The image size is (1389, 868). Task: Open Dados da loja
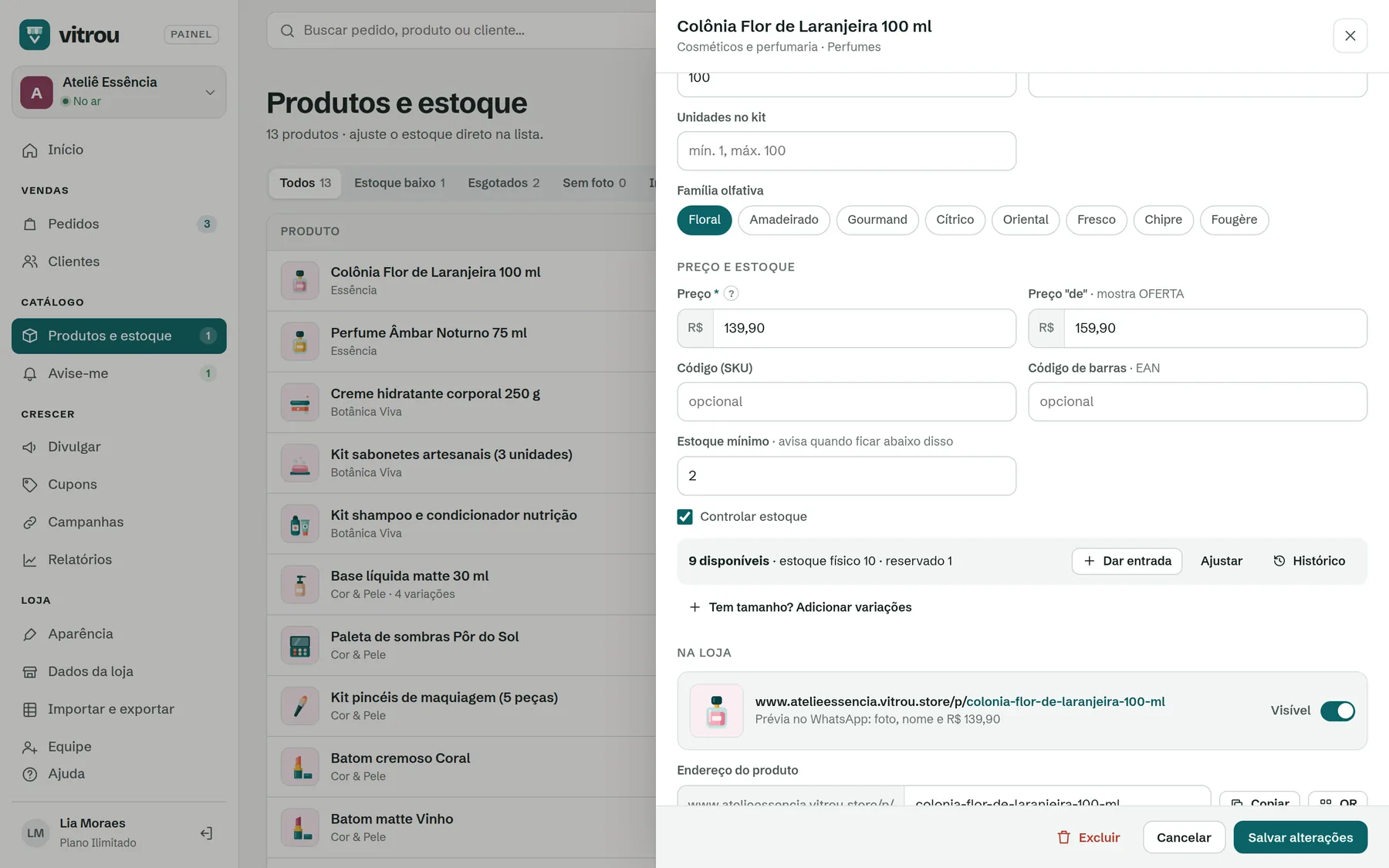coord(119,671)
